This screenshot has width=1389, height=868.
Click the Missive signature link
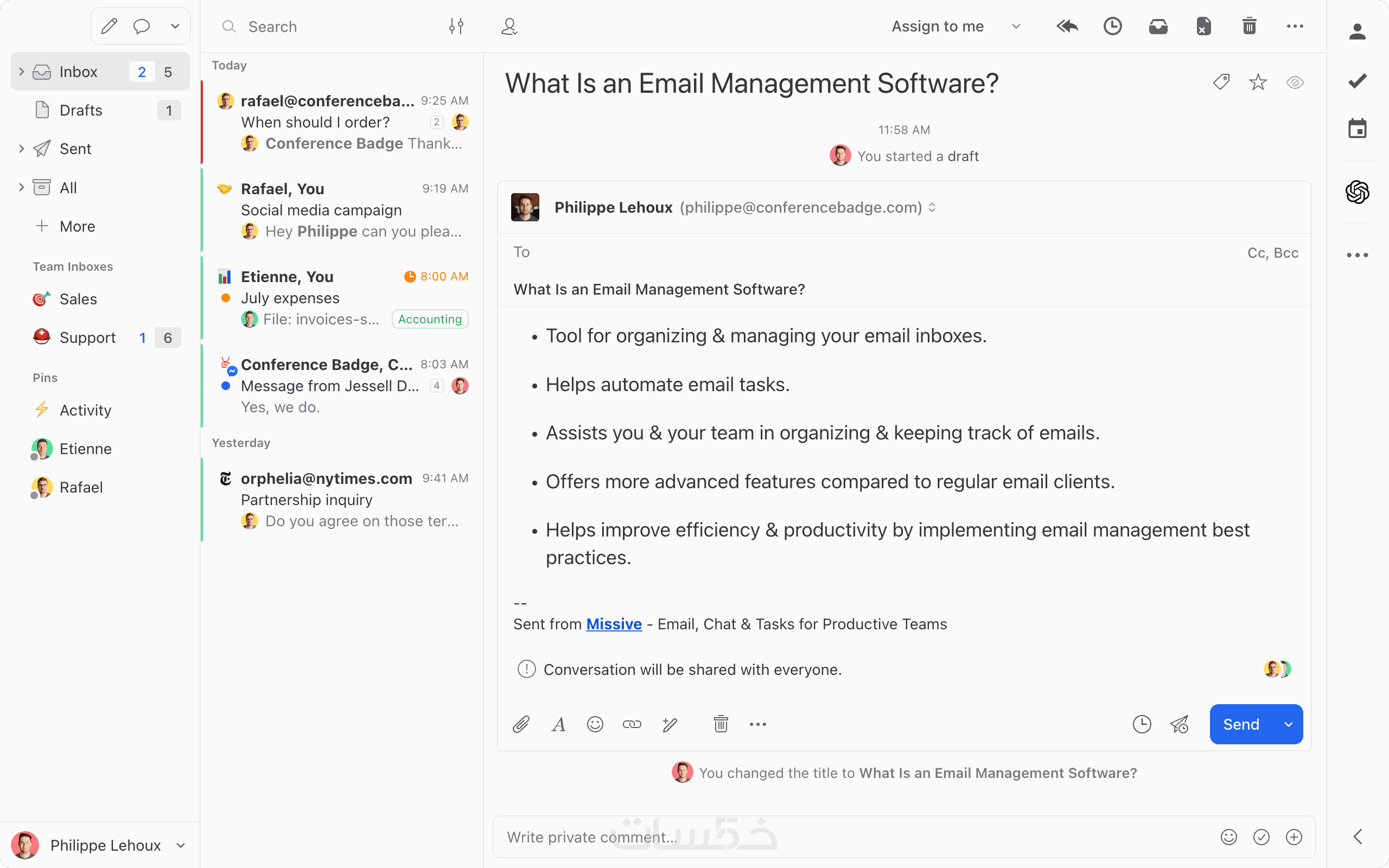point(614,624)
